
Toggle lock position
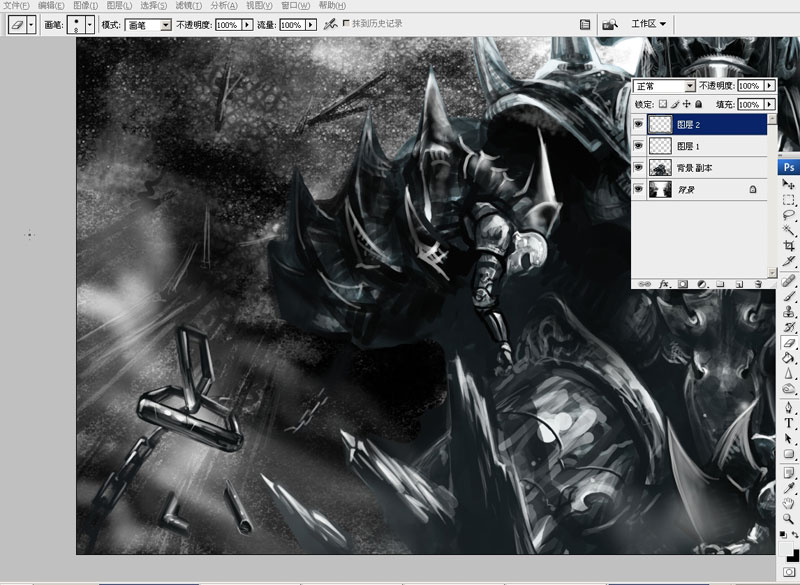pos(687,104)
